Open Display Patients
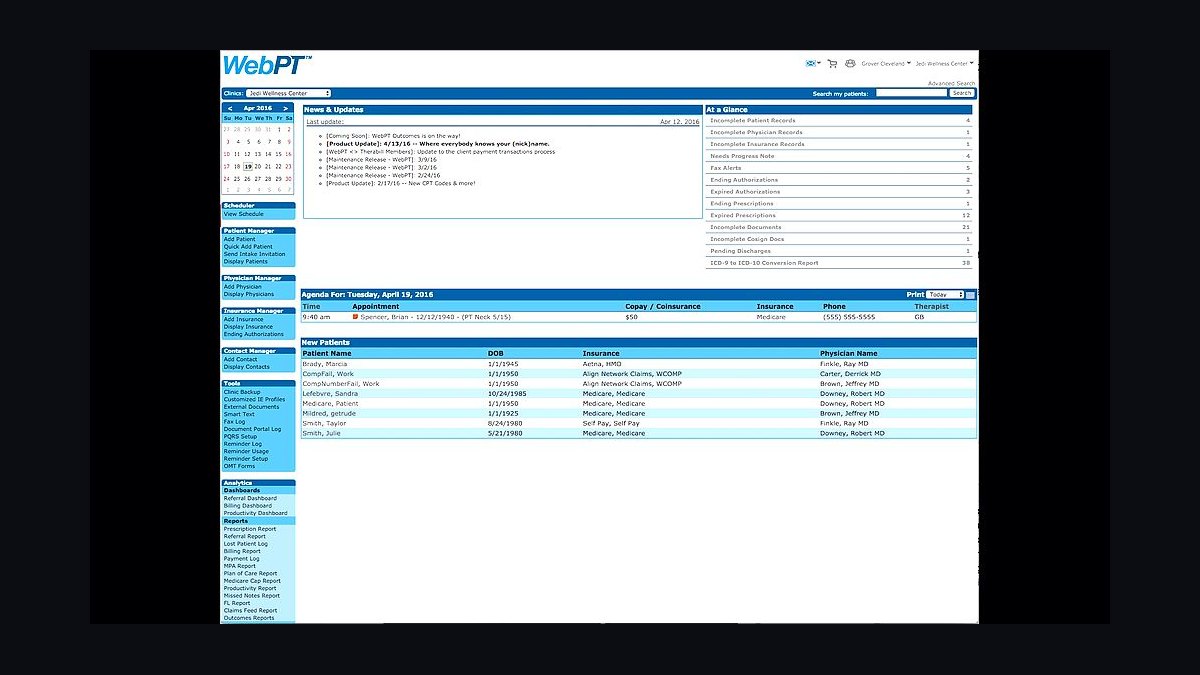Image resolution: width=1200 pixels, height=675 pixels. pyautogui.click(x=245, y=262)
